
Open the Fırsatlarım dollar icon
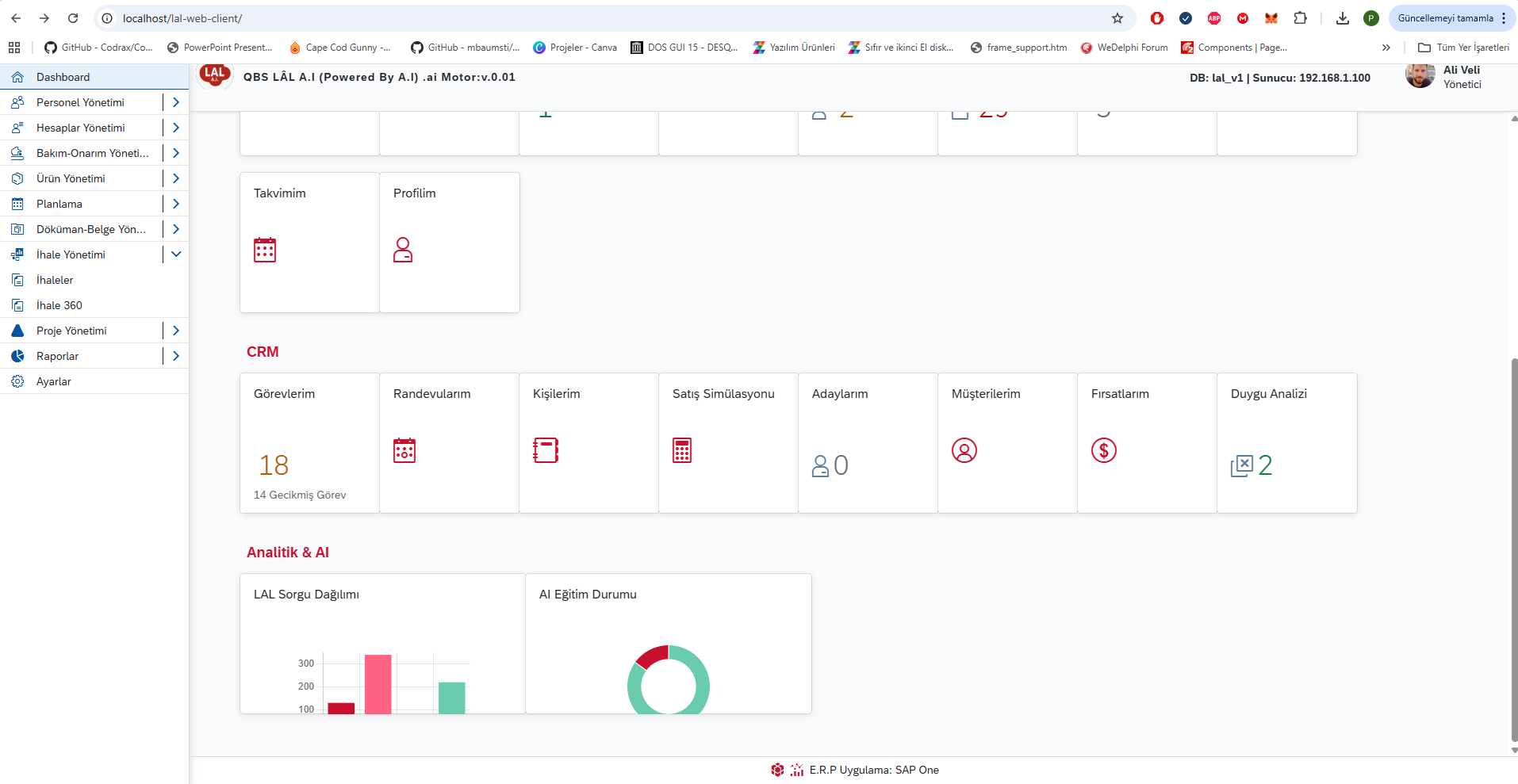click(x=1104, y=450)
